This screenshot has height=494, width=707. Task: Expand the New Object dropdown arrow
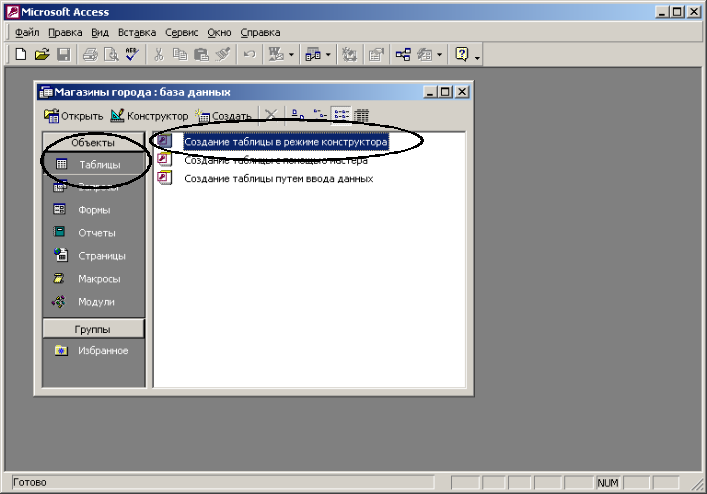point(440,55)
